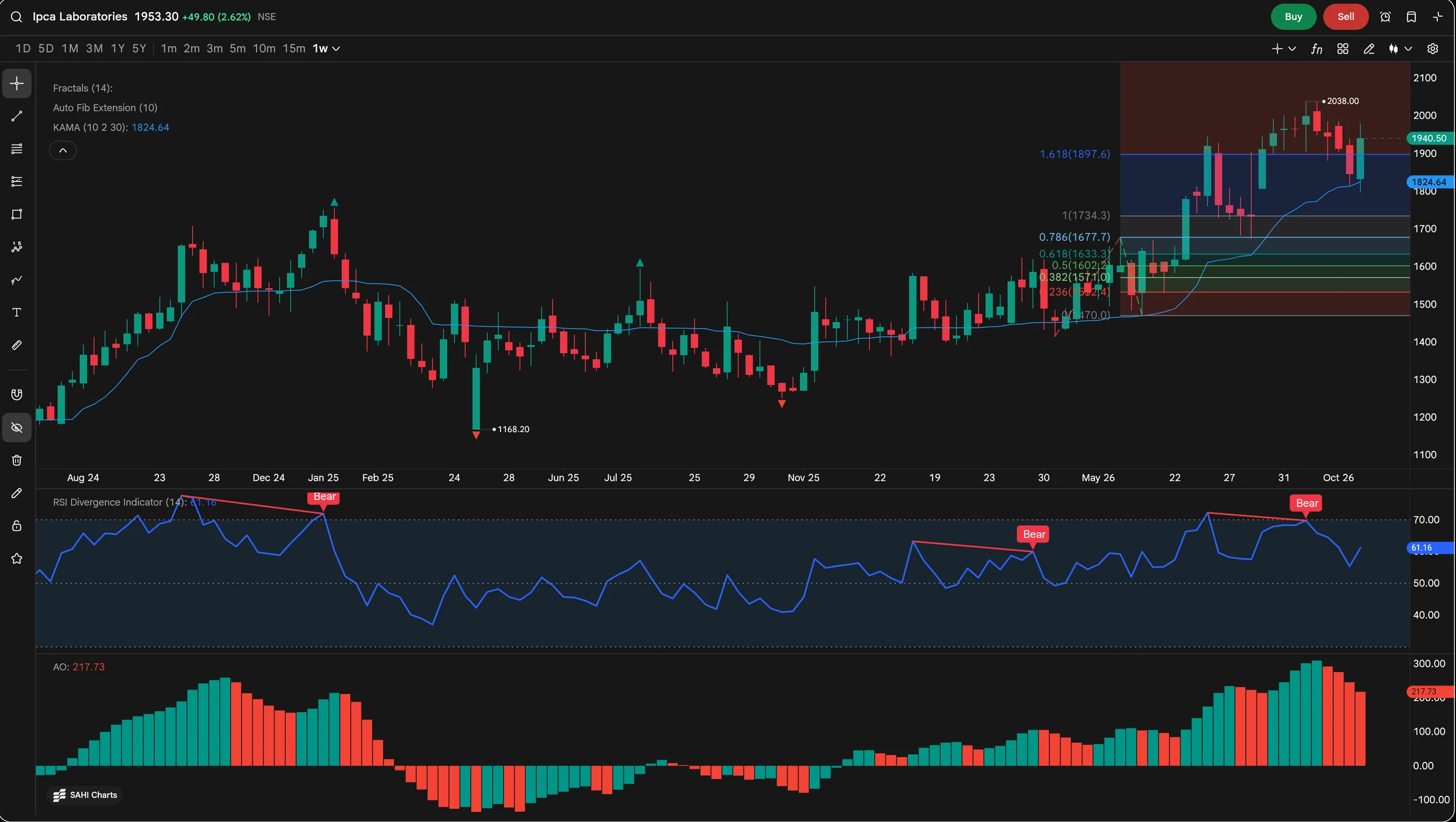Bookmark the chart to watchlist
This screenshot has height=822, width=1456.
point(1412,17)
